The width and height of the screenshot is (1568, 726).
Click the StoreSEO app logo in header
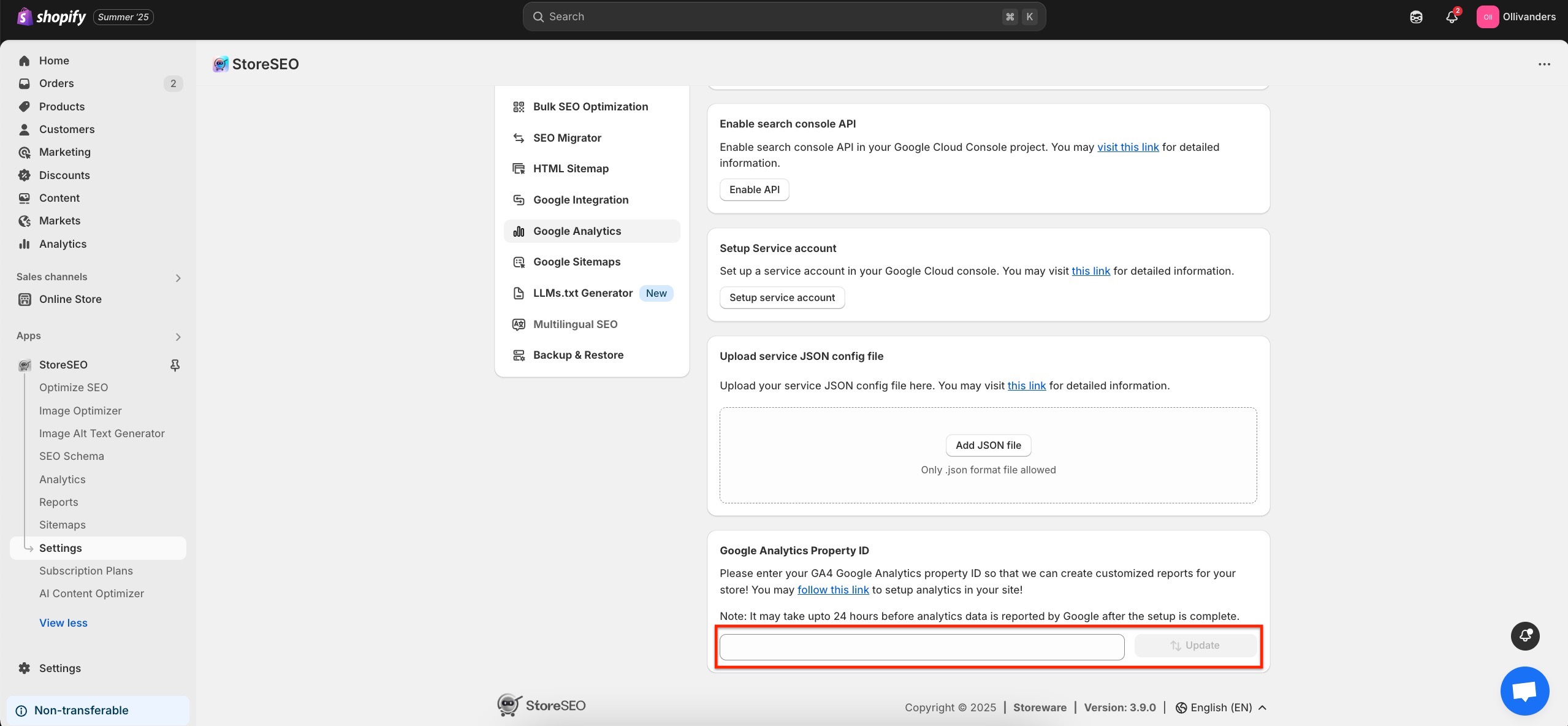pyautogui.click(x=221, y=64)
